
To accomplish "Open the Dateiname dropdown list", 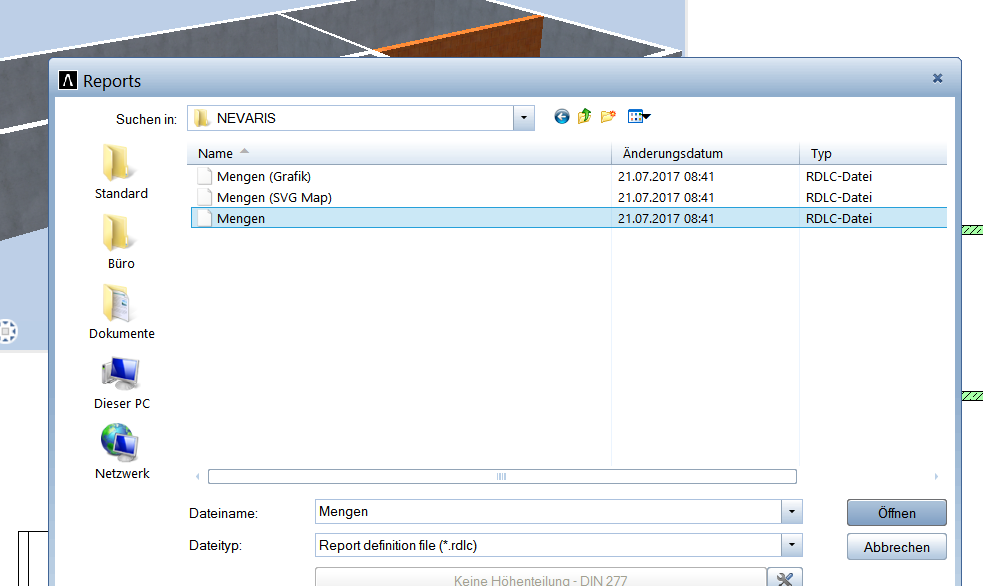I will coord(791,512).
